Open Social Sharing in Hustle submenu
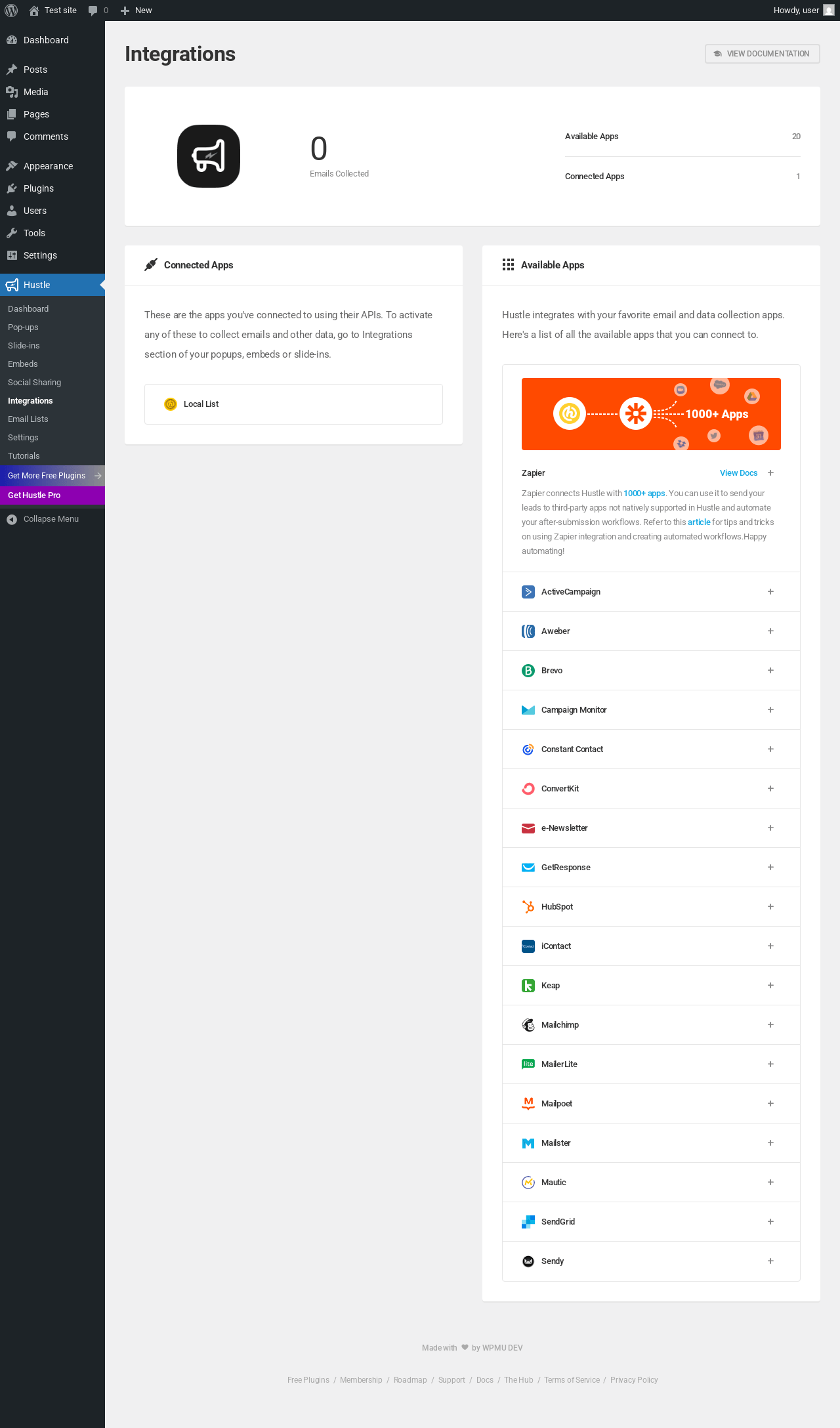840x1428 pixels. [34, 383]
